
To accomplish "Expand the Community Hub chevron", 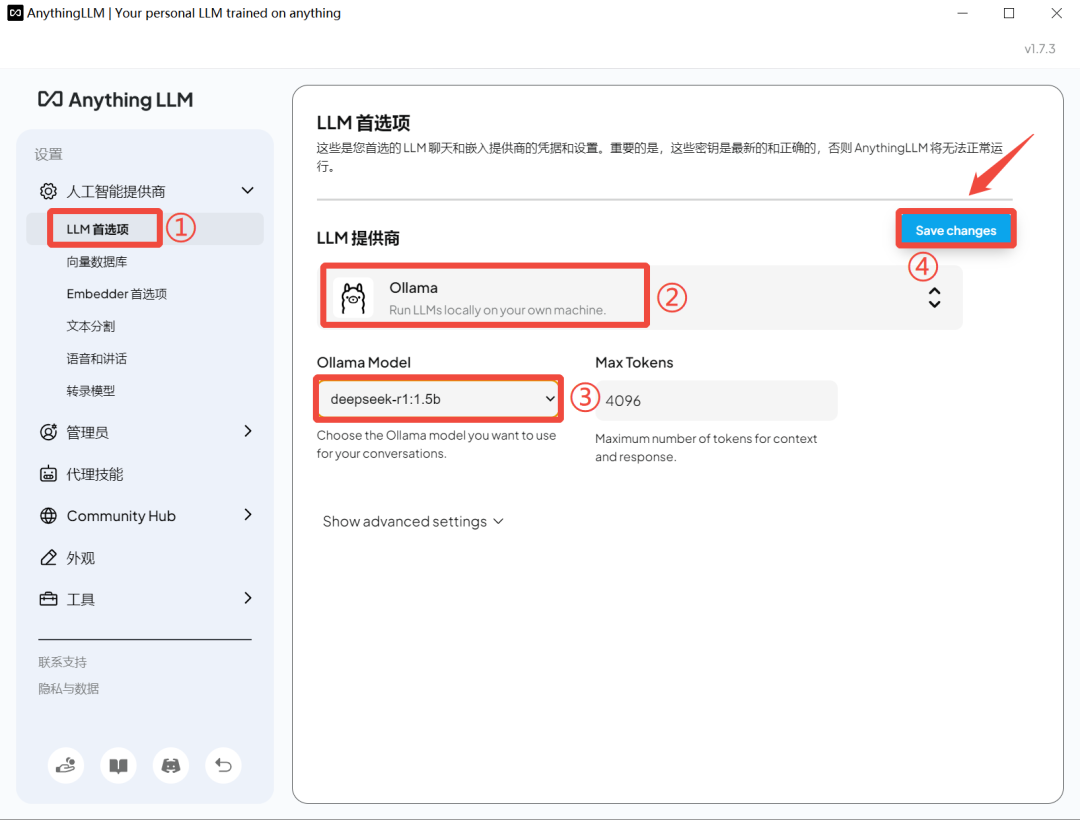I will click(x=248, y=514).
